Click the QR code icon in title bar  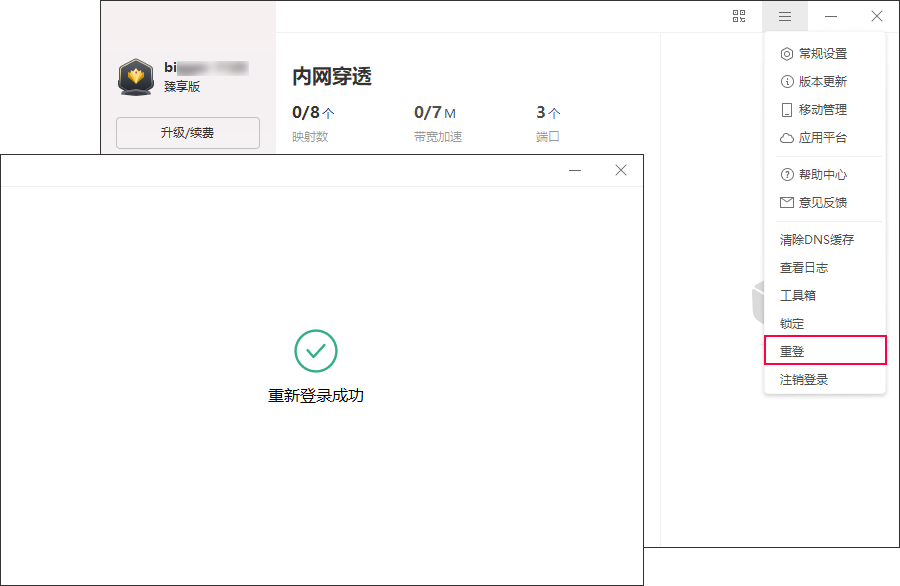click(739, 16)
